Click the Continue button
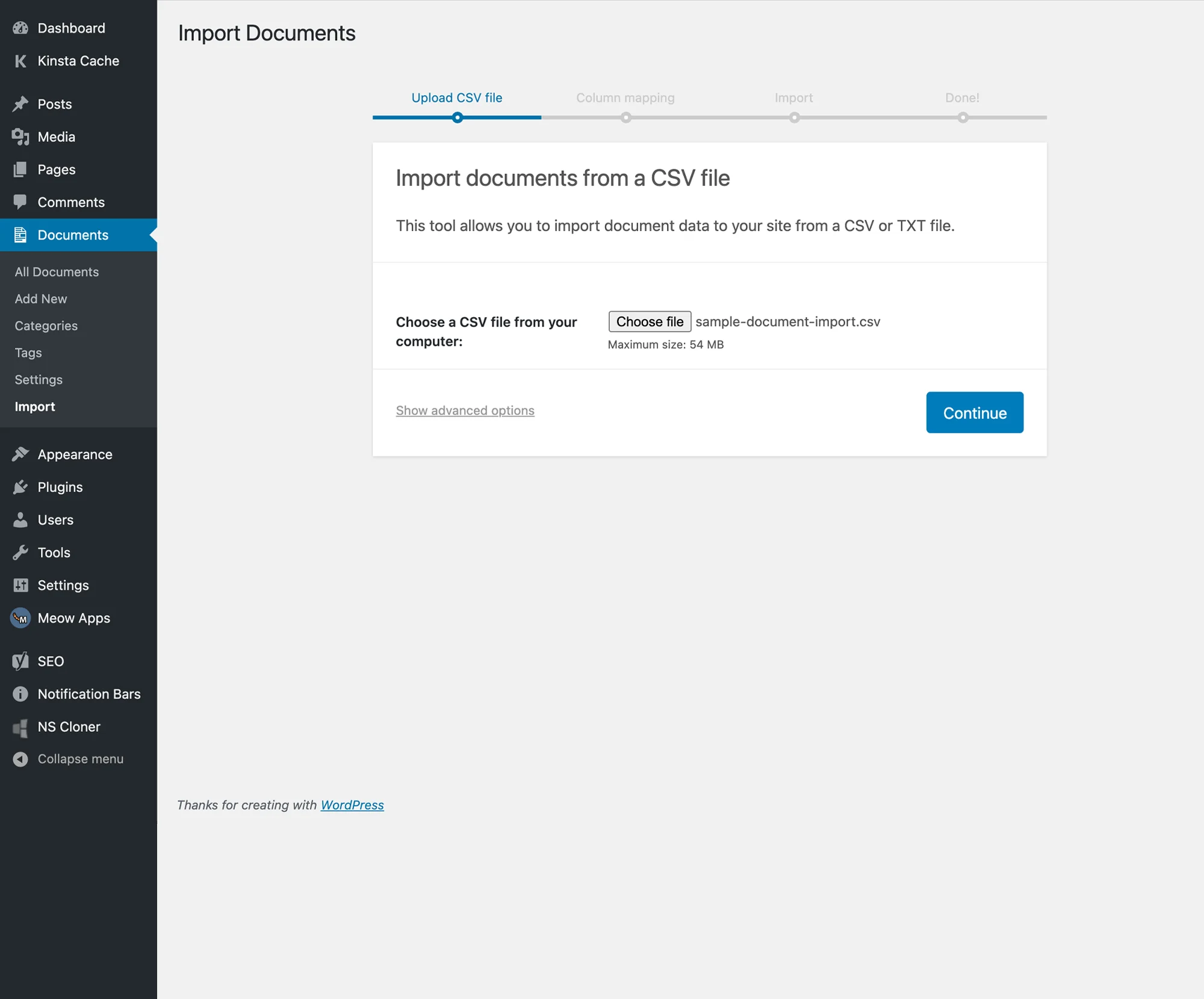 click(x=974, y=413)
